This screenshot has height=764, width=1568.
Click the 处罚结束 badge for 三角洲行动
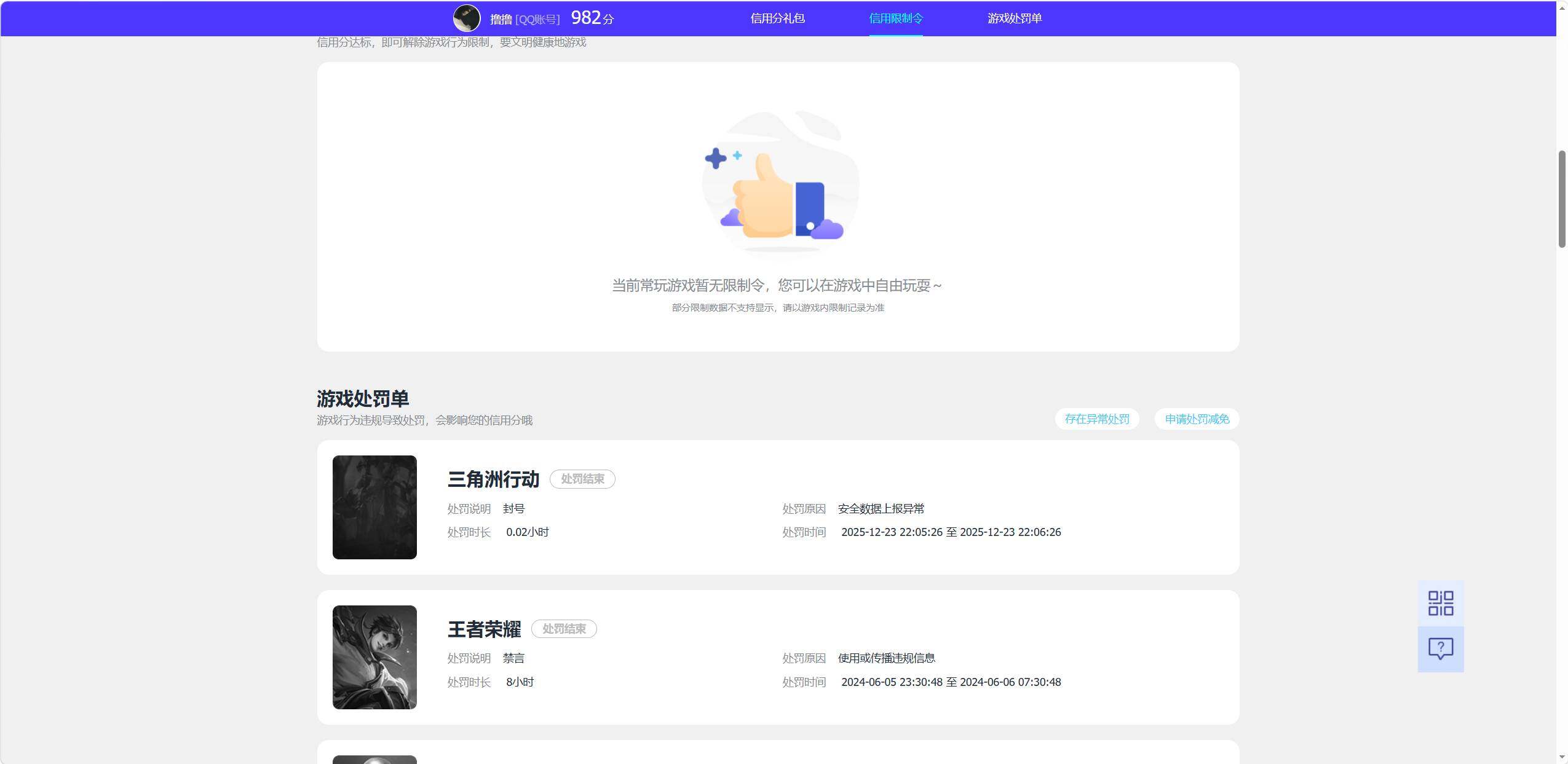pyautogui.click(x=582, y=479)
